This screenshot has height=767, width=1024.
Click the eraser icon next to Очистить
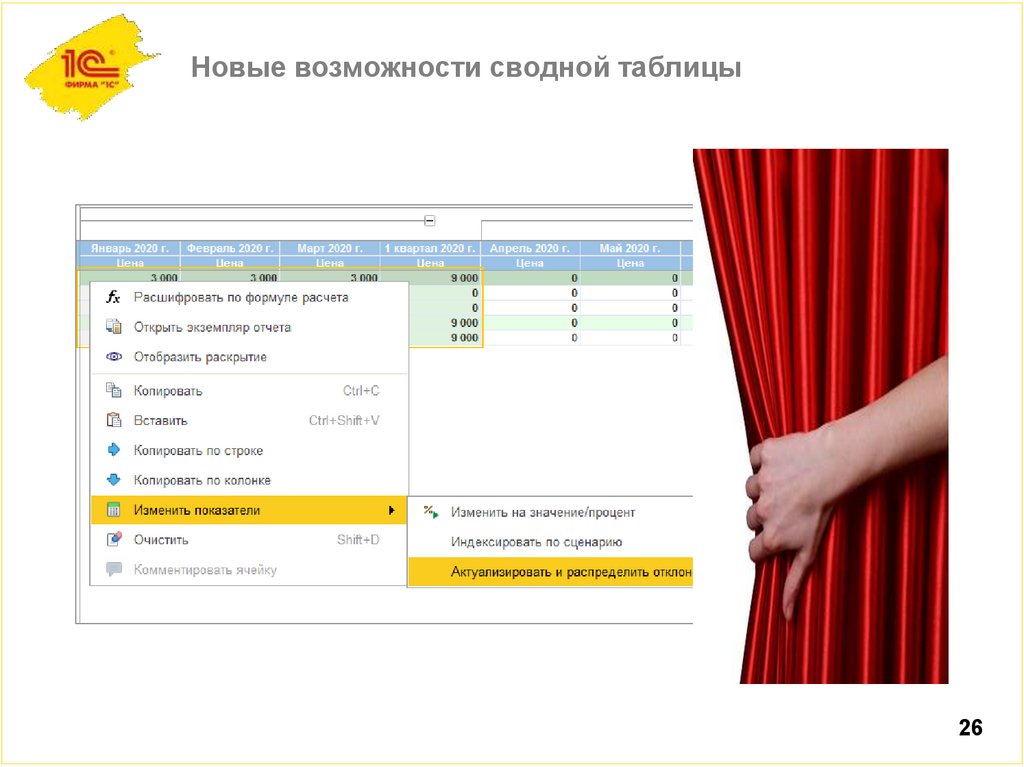113,539
